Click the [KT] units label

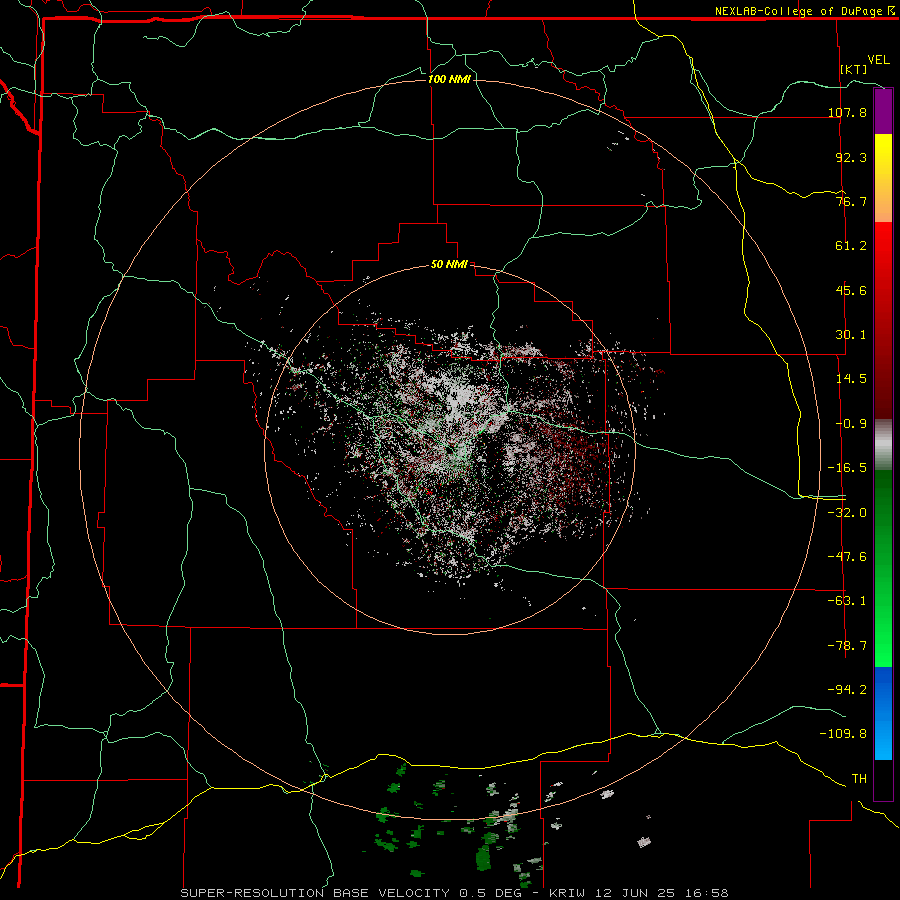point(854,69)
